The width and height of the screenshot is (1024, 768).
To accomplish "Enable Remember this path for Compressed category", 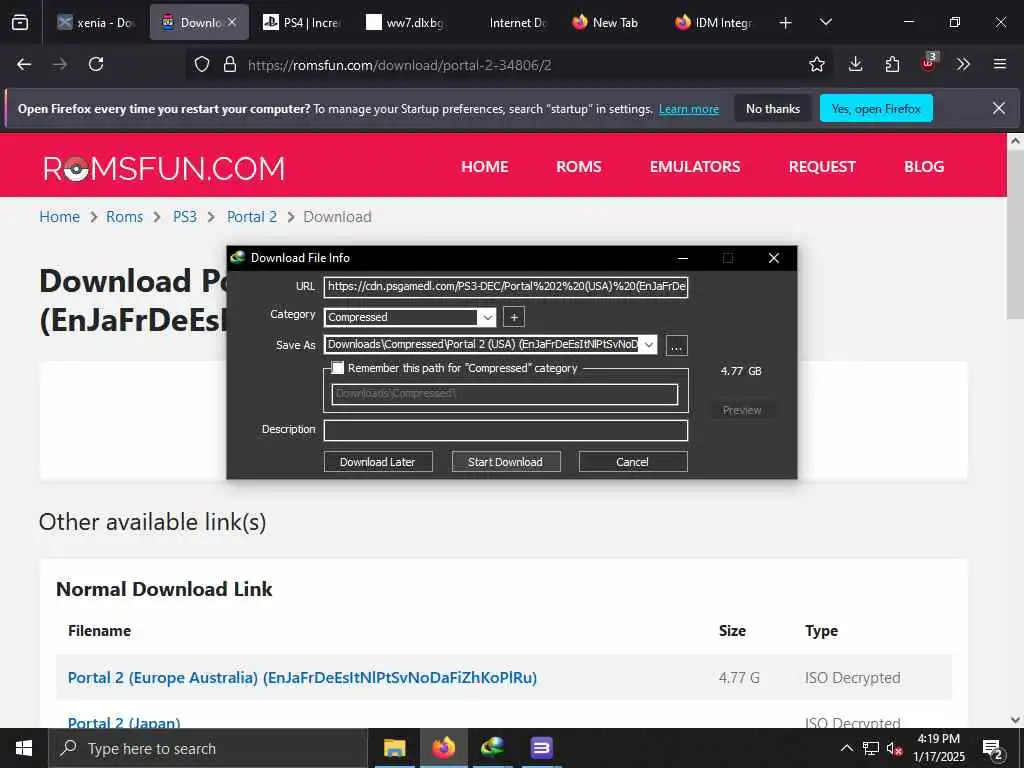I will point(338,368).
